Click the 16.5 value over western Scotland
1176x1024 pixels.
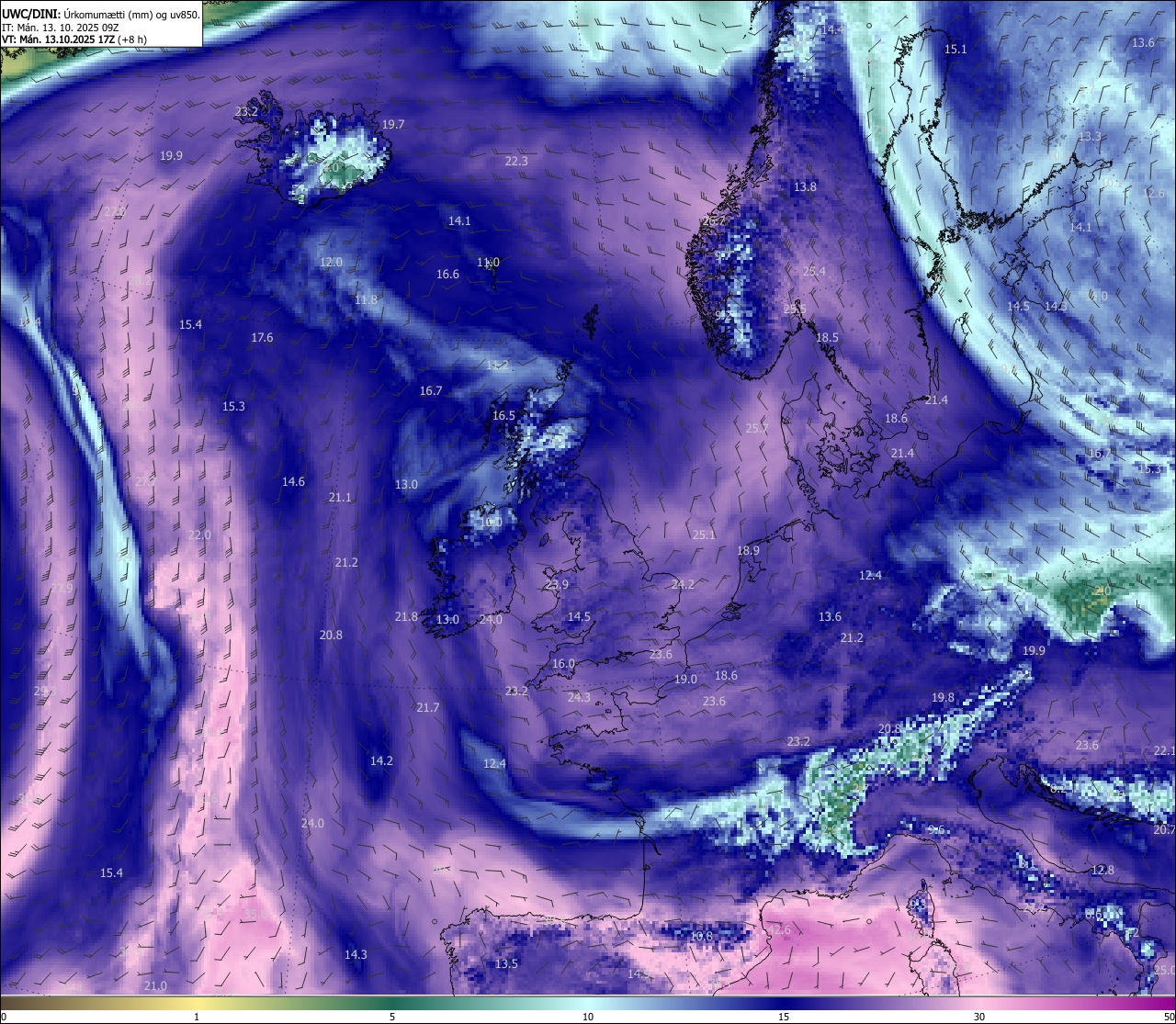click(503, 415)
